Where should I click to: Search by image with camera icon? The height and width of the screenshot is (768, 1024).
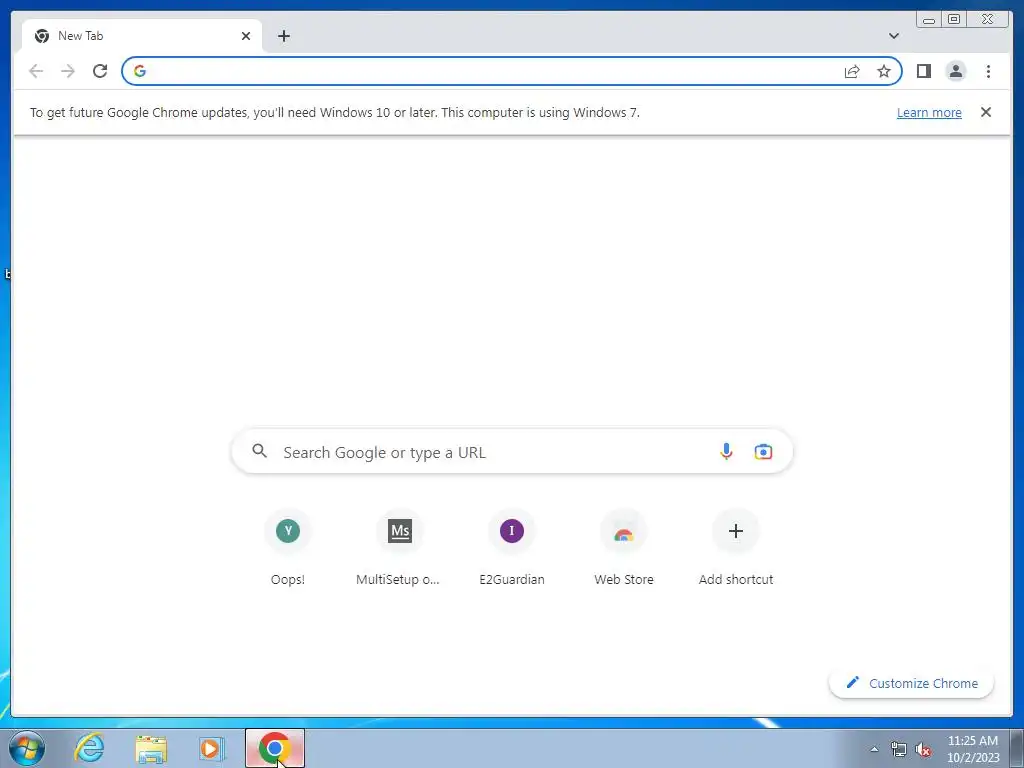[763, 451]
